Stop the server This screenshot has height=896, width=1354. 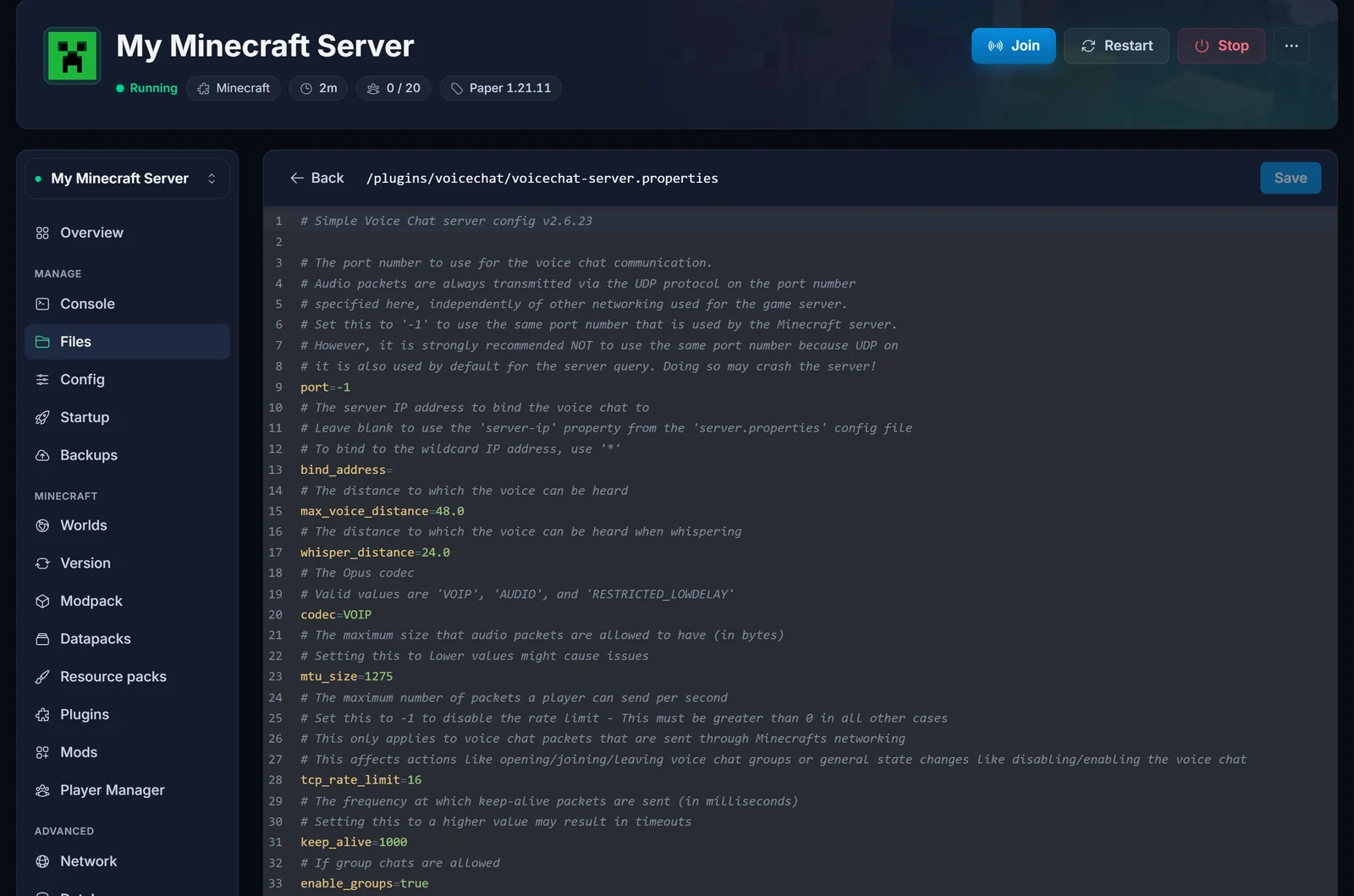click(1221, 46)
